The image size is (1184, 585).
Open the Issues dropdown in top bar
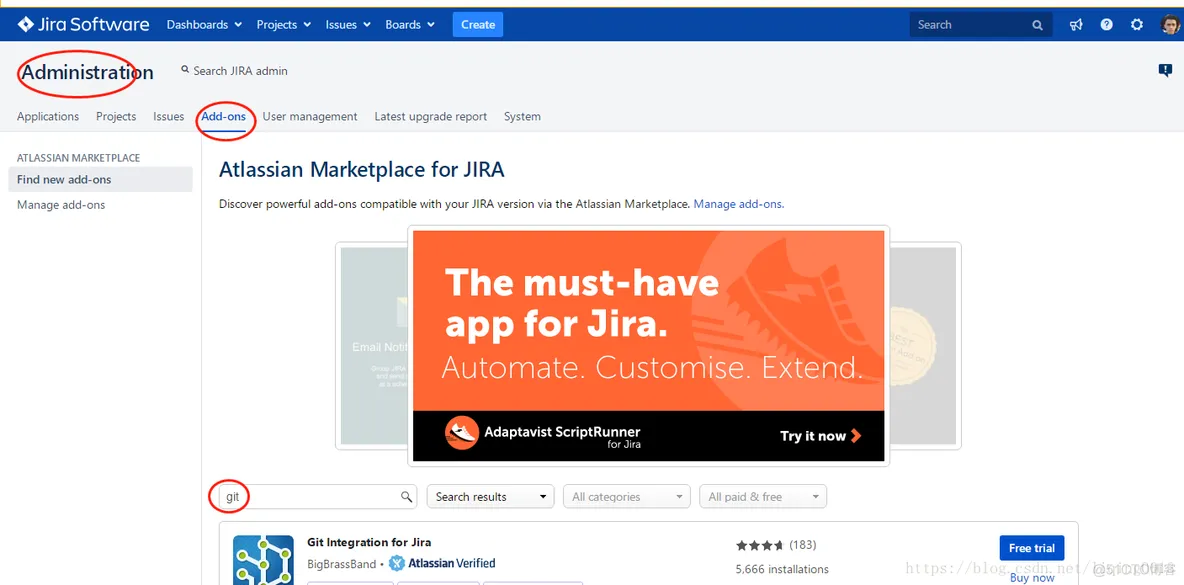click(347, 24)
